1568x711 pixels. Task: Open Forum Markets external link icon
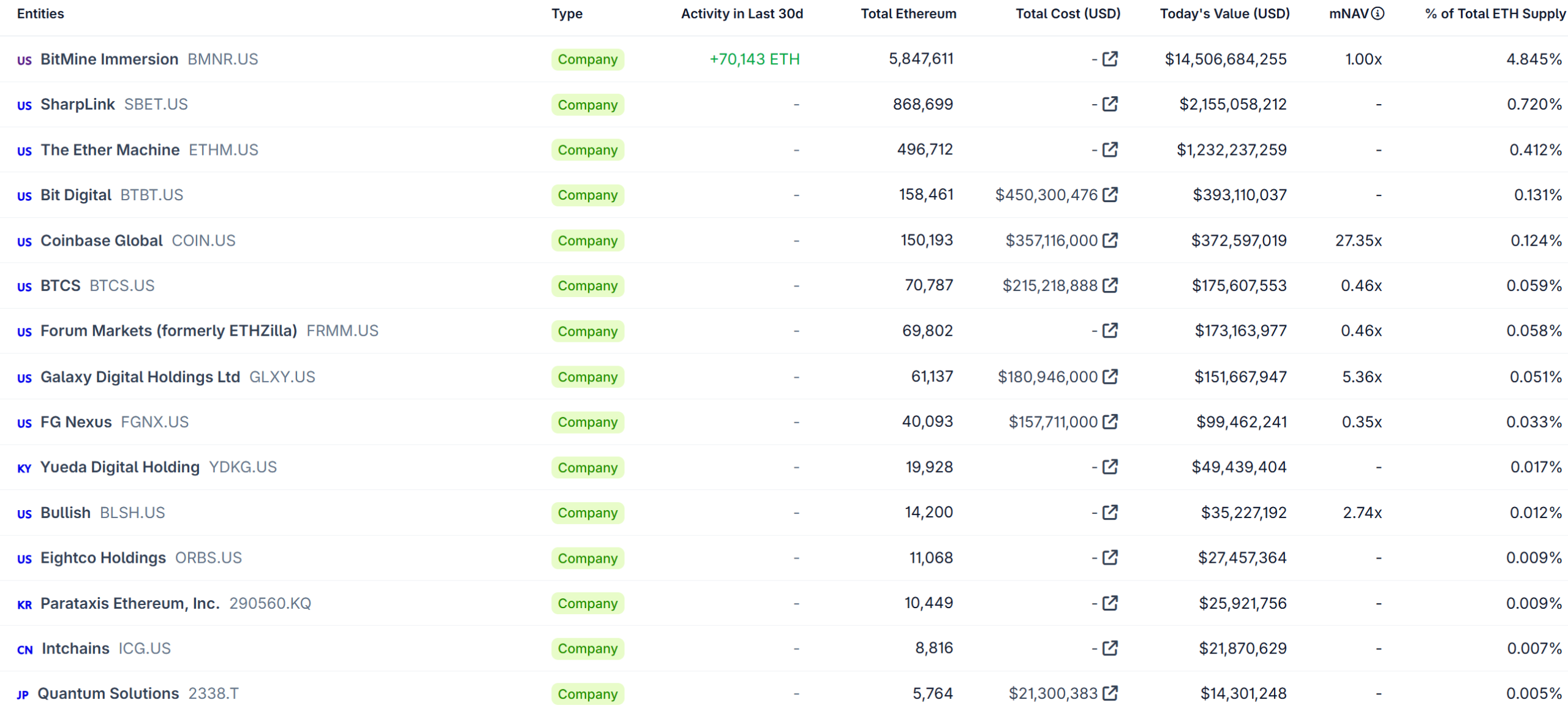point(1110,331)
